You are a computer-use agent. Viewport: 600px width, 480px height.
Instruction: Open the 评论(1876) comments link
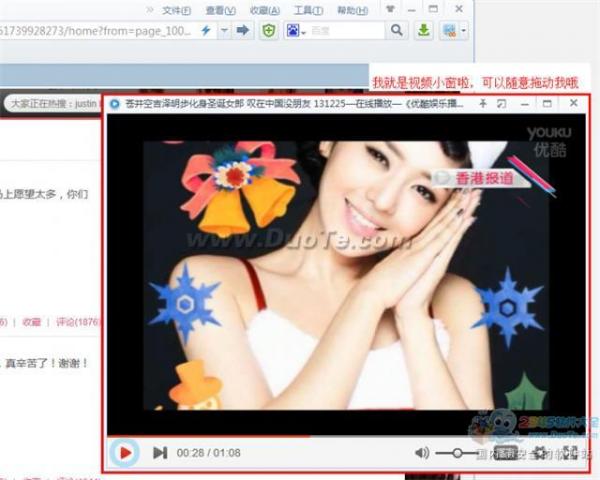78,322
